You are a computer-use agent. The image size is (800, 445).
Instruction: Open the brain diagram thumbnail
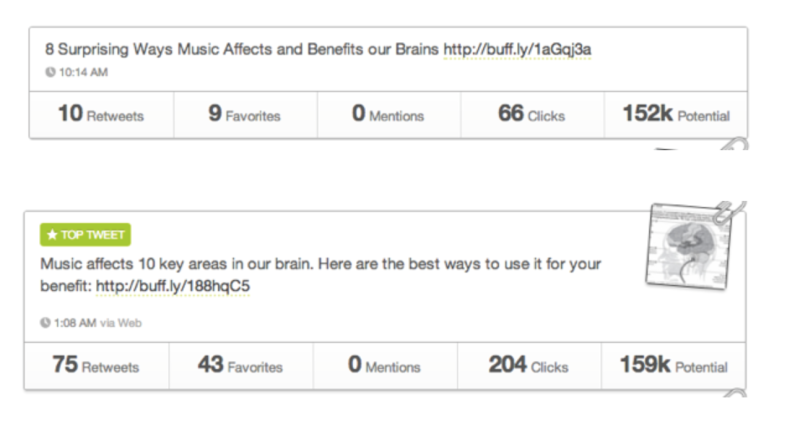(688, 247)
